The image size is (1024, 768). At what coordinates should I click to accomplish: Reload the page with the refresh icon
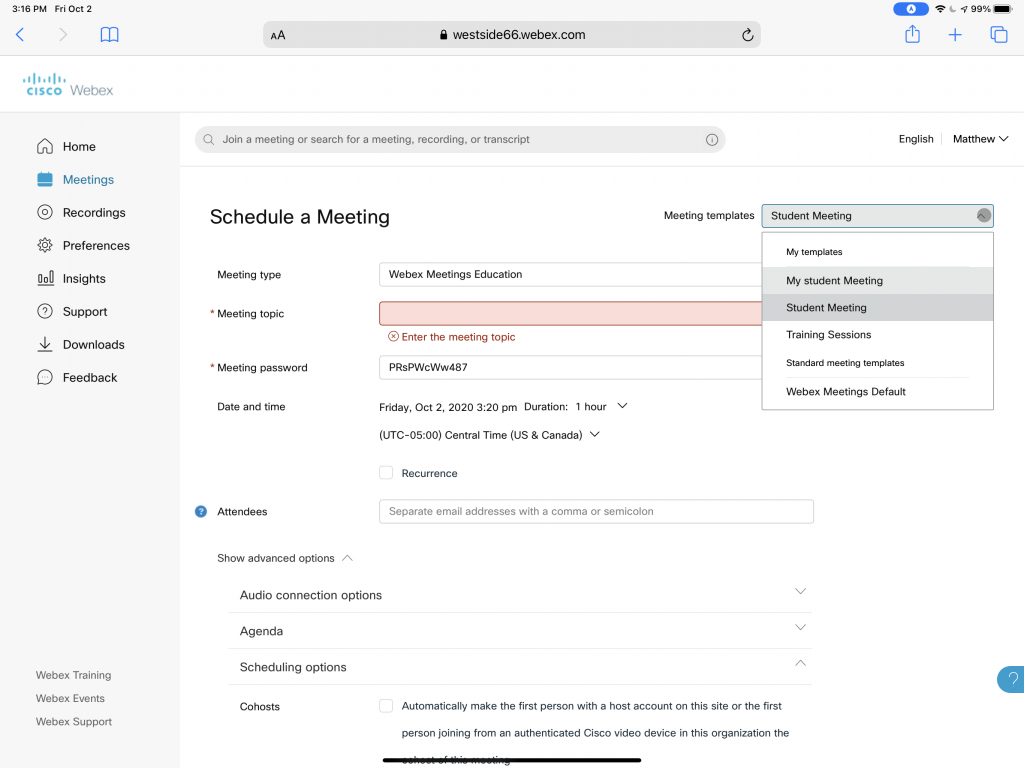(x=748, y=35)
